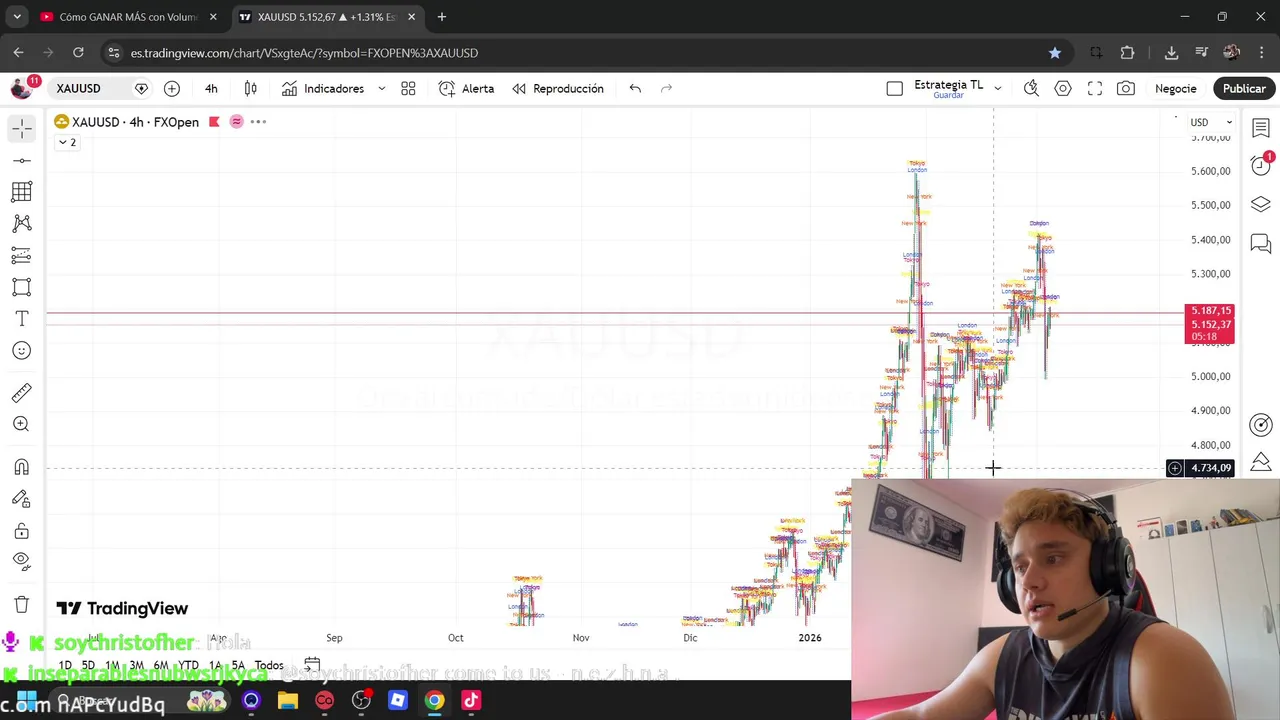Open a new browser tab
This screenshot has height=720, width=1280.
pyautogui.click(x=441, y=17)
